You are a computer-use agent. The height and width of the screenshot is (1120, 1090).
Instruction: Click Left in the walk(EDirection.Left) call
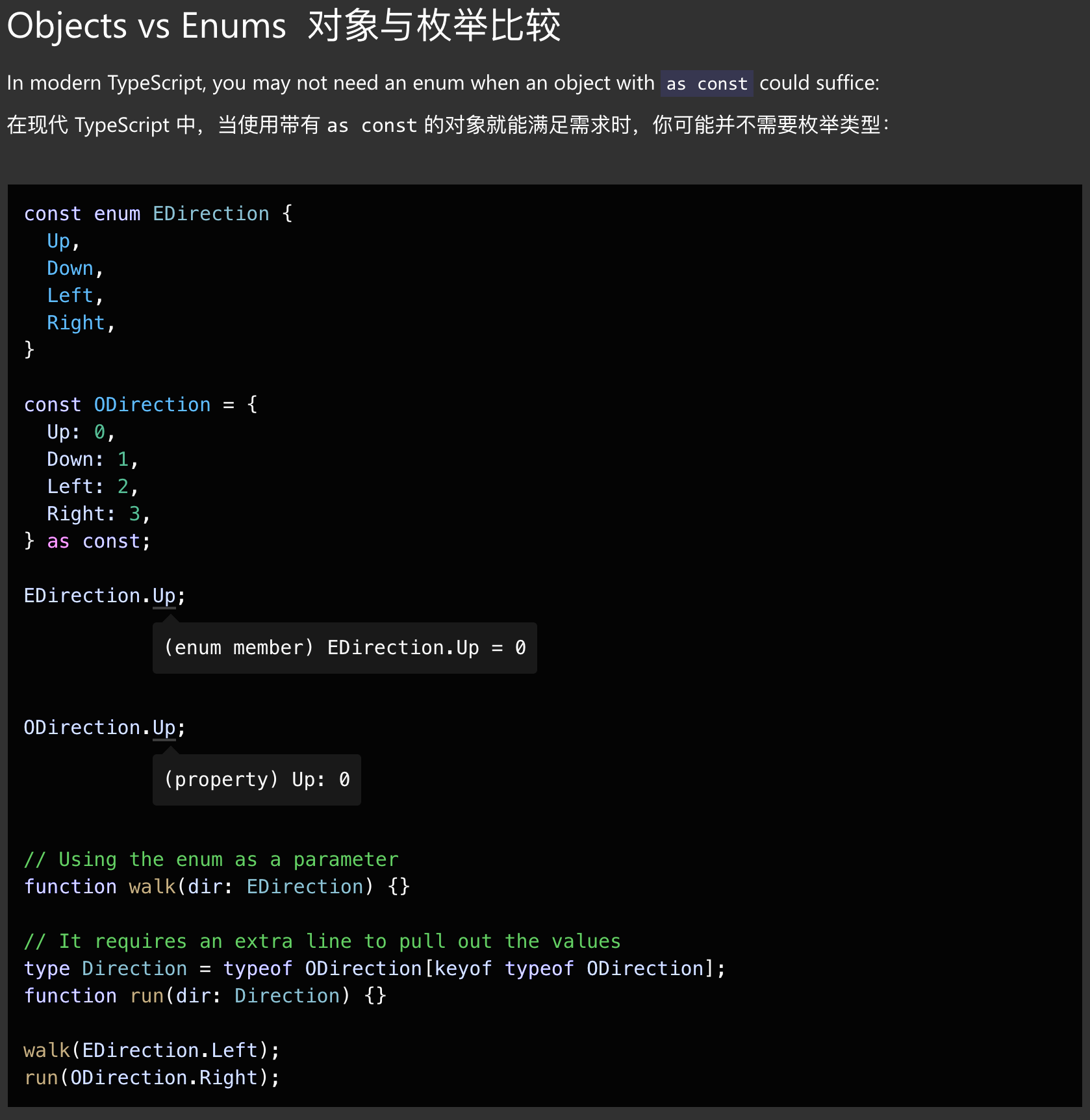pyautogui.click(x=234, y=1050)
